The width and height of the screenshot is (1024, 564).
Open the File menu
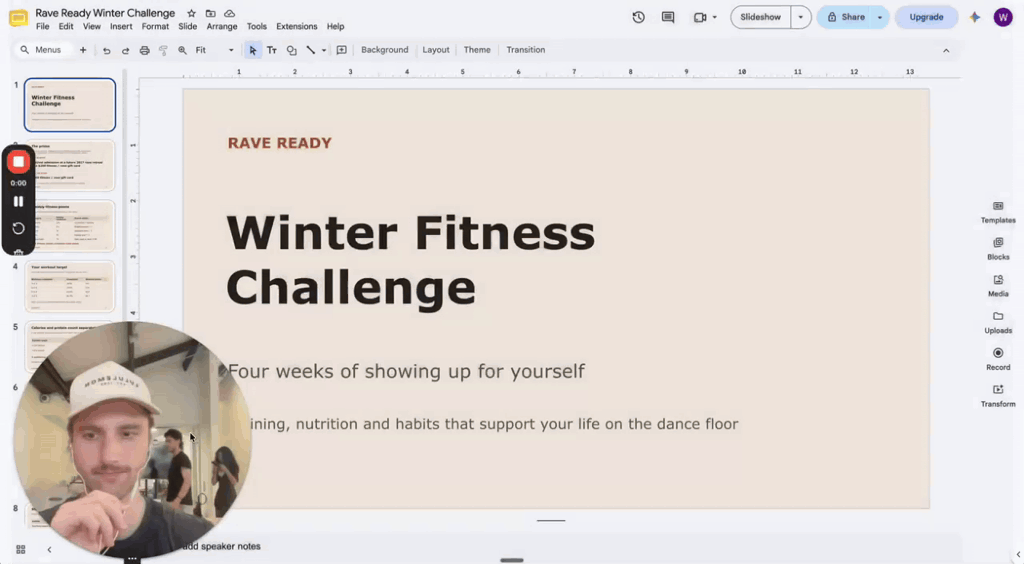click(42, 27)
